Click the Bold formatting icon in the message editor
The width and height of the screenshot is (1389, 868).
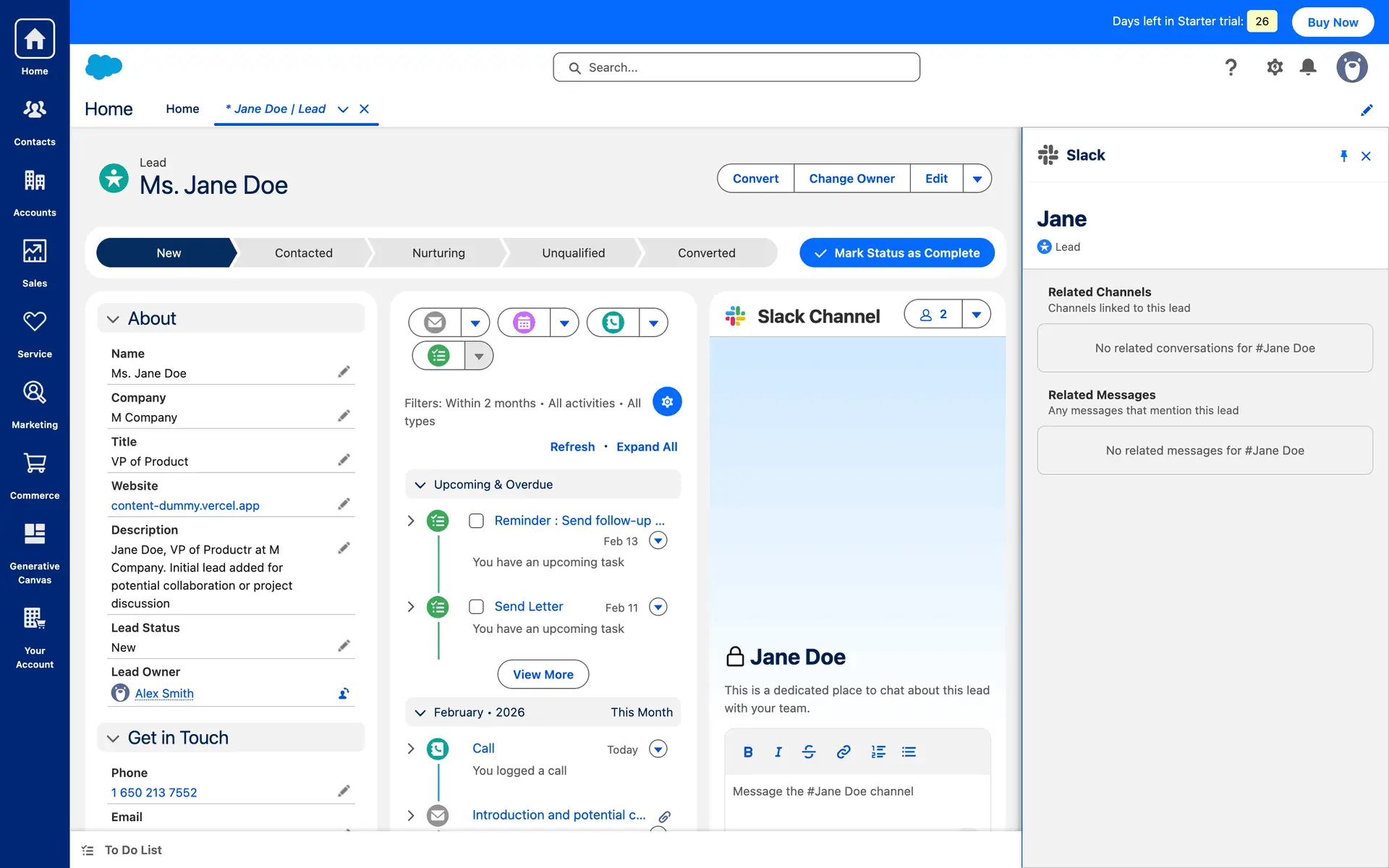748,752
